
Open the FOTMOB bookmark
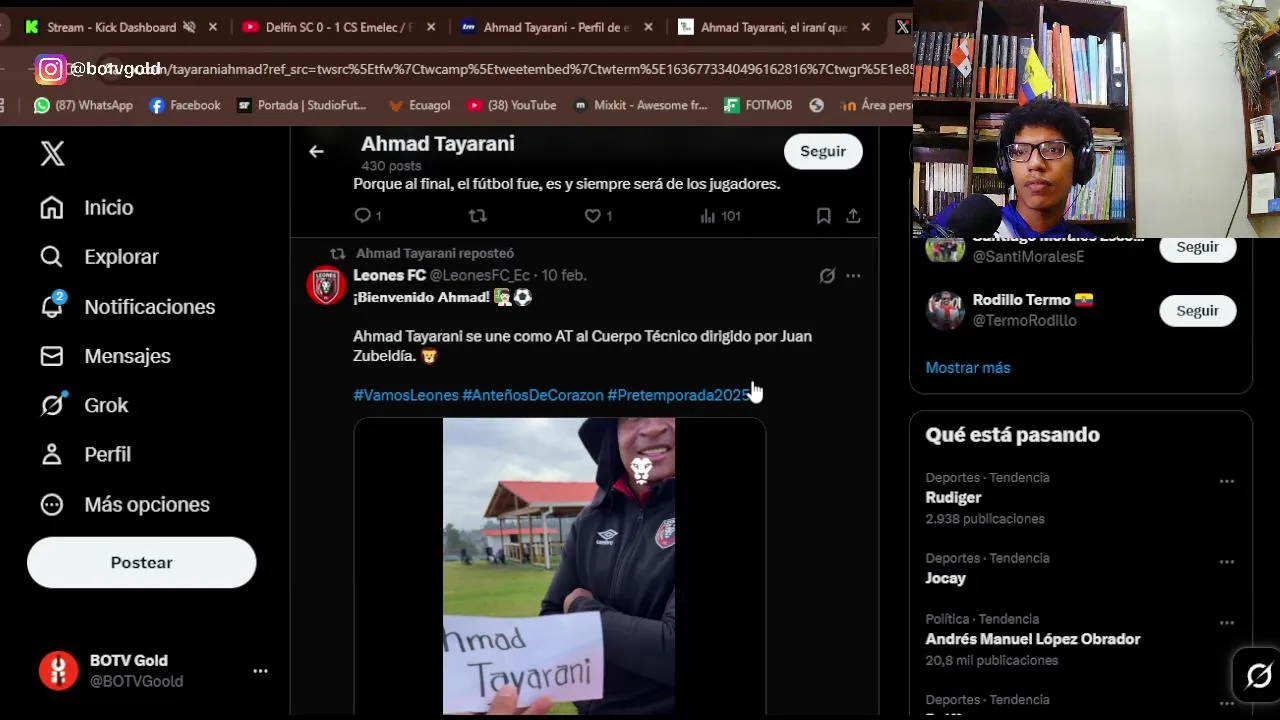coord(757,105)
